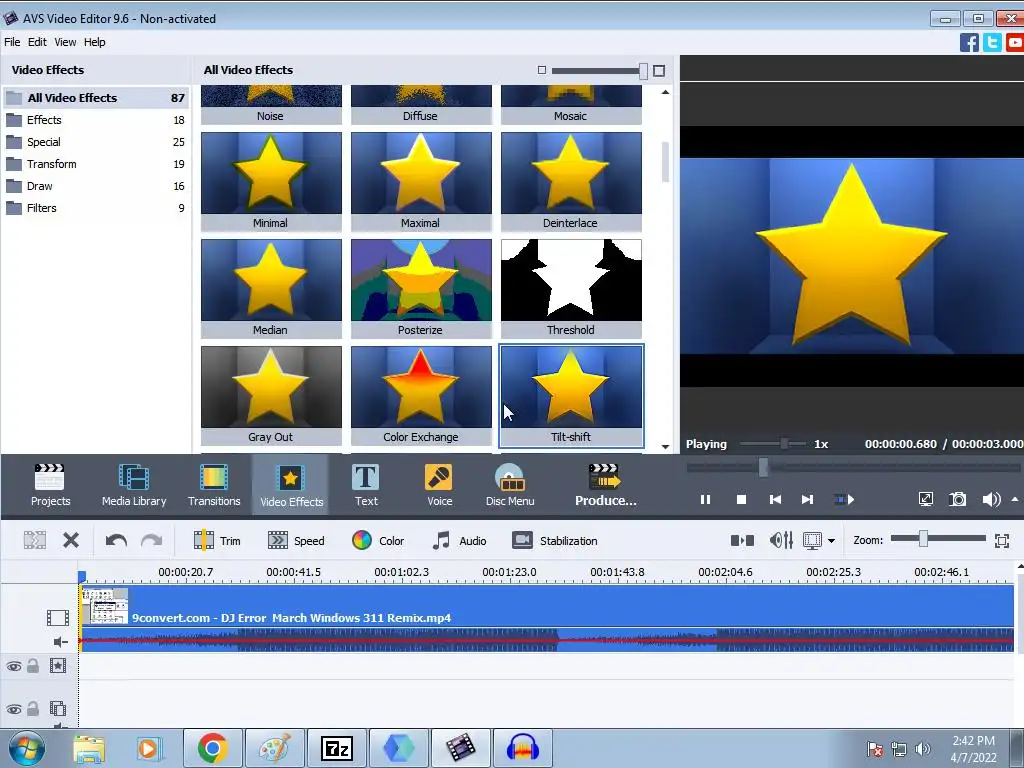
Task: Toggle visibility of the overlay track
Action: coord(14,709)
